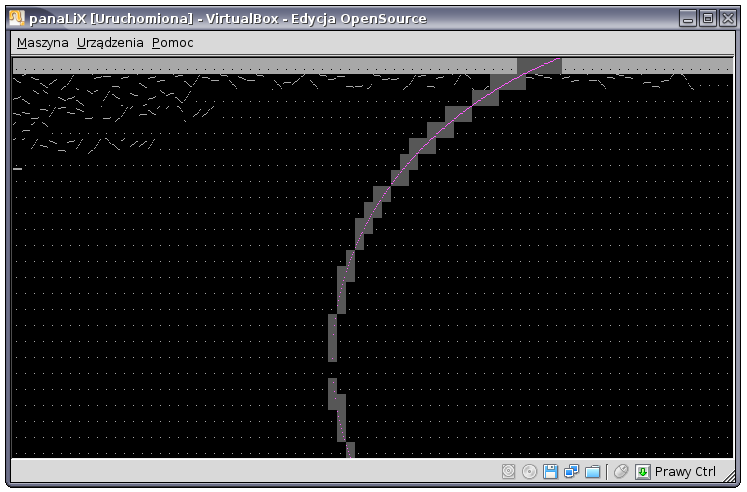Close the panaLiX VirtualBox window
The width and height of the screenshot is (747, 492).
tap(726, 18)
